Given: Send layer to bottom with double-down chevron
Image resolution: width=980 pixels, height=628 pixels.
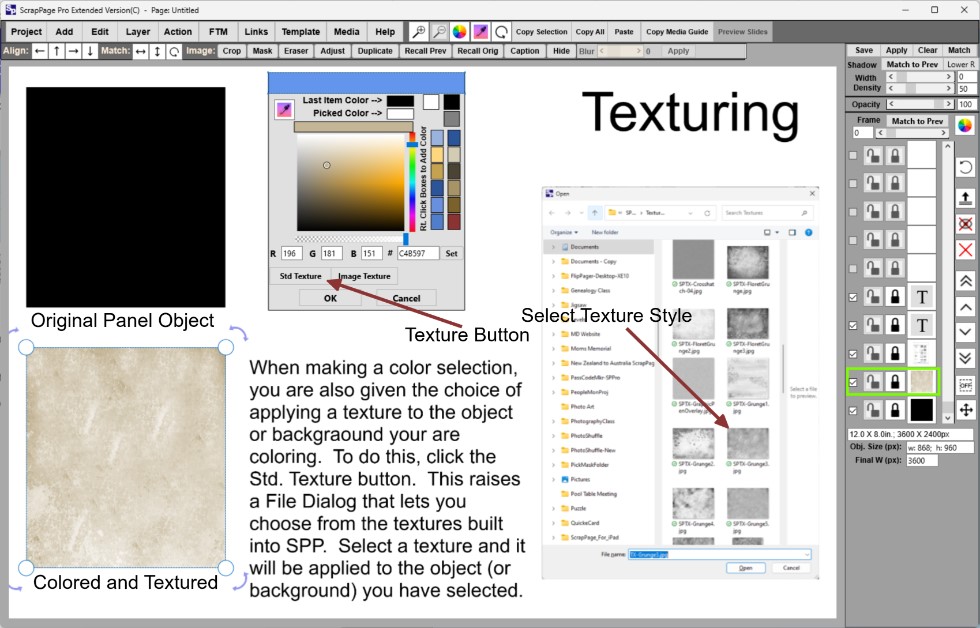Looking at the screenshot, I should pos(965,358).
